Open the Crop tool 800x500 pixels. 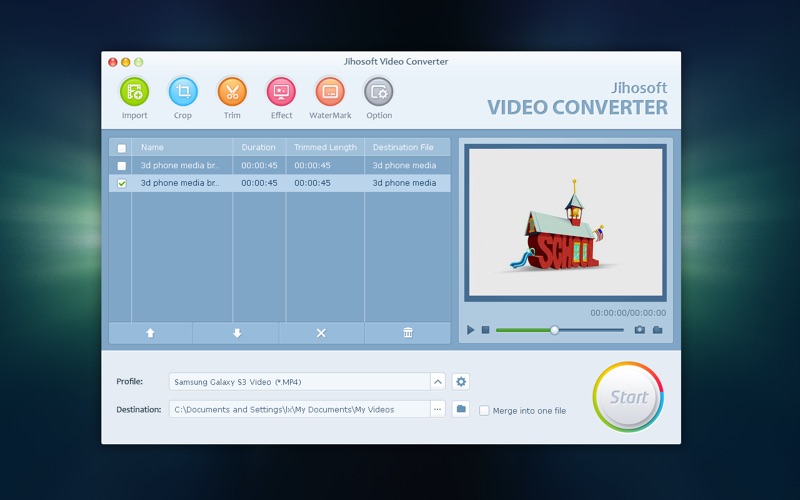pyautogui.click(x=183, y=92)
